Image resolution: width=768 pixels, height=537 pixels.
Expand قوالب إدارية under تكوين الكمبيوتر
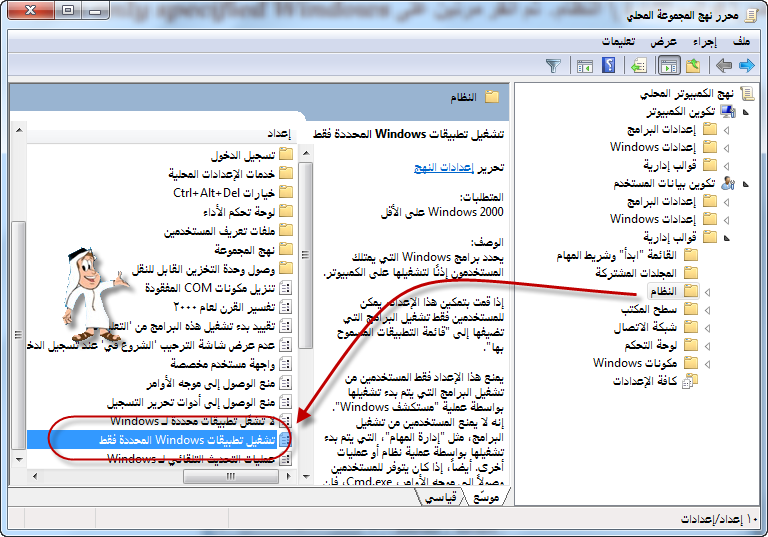[726, 166]
